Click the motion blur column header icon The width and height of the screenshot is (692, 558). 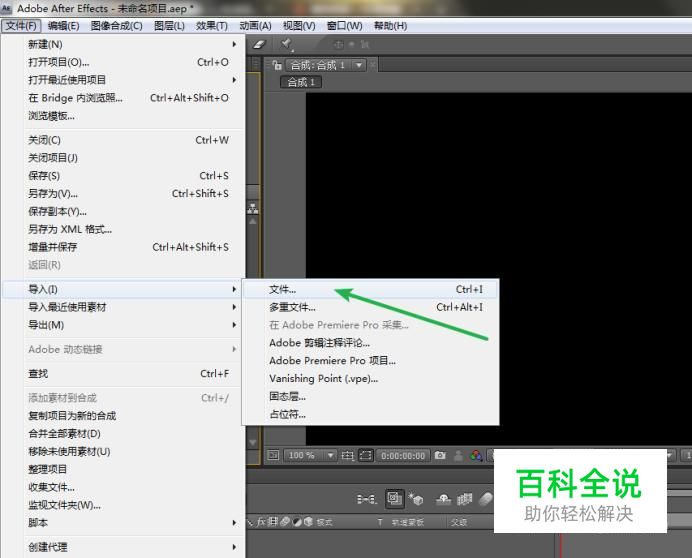click(285, 522)
